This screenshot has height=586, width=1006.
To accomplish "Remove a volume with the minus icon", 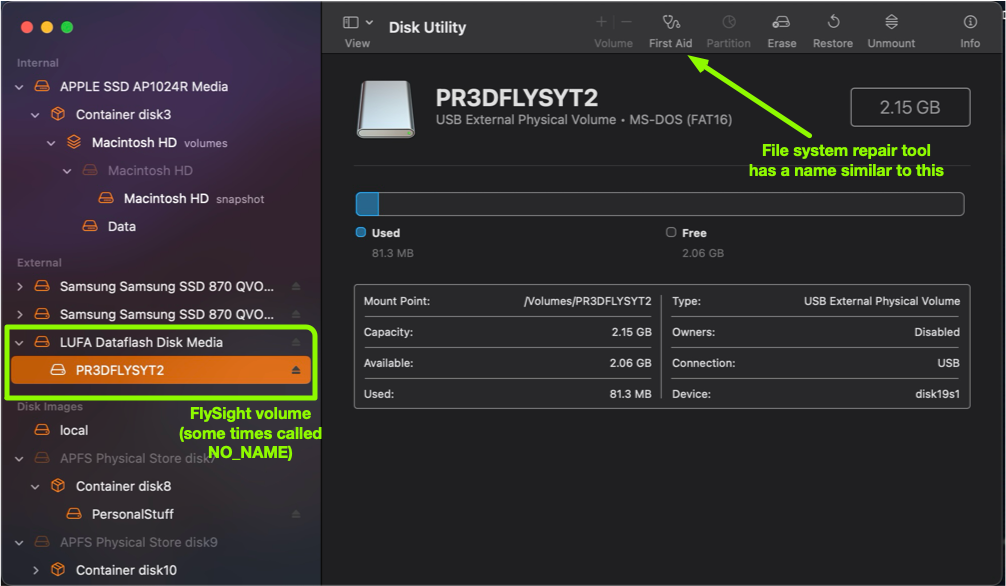I will point(626,22).
